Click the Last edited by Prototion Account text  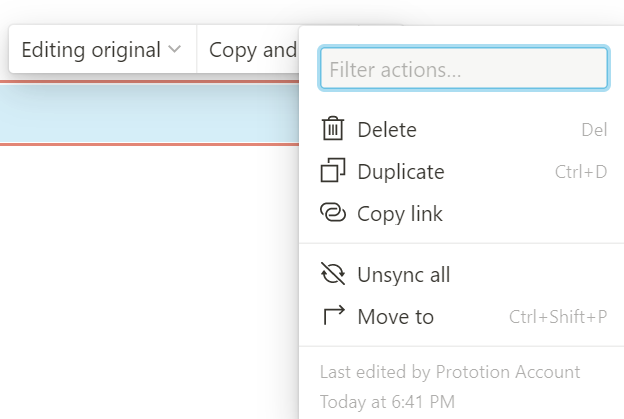click(x=450, y=372)
